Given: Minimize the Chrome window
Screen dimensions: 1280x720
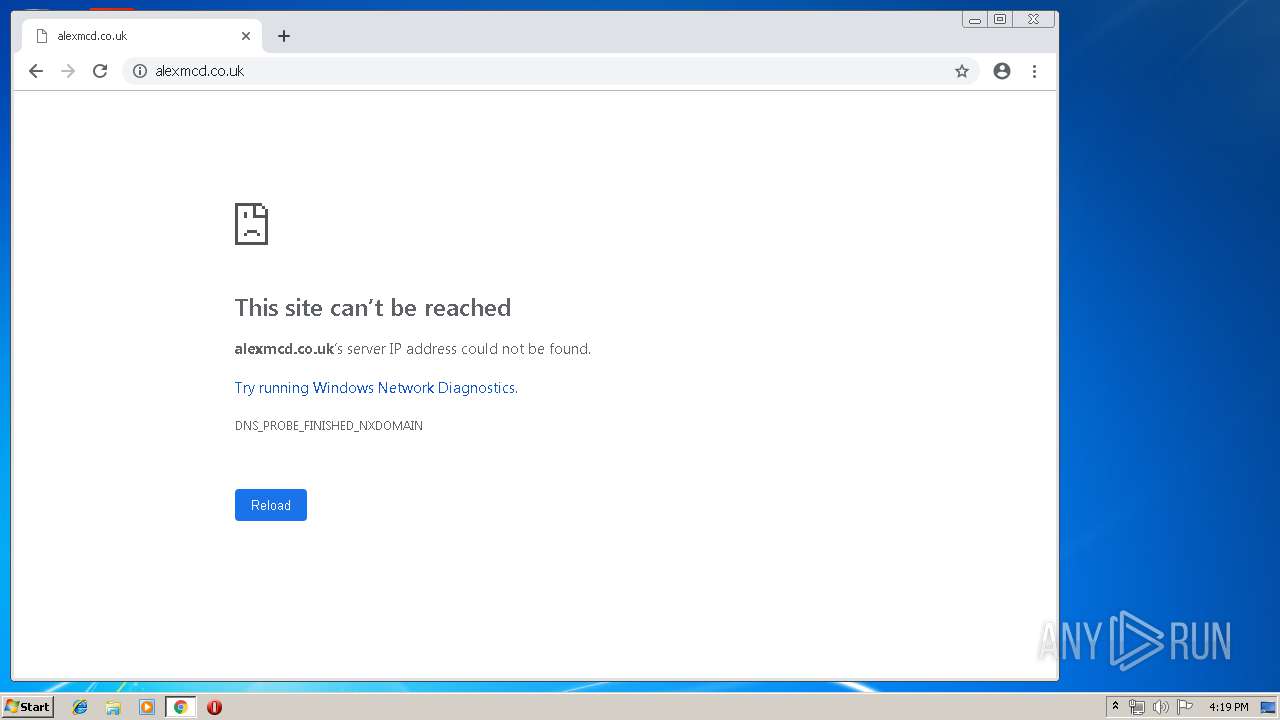Looking at the screenshot, I should (975, 19).
